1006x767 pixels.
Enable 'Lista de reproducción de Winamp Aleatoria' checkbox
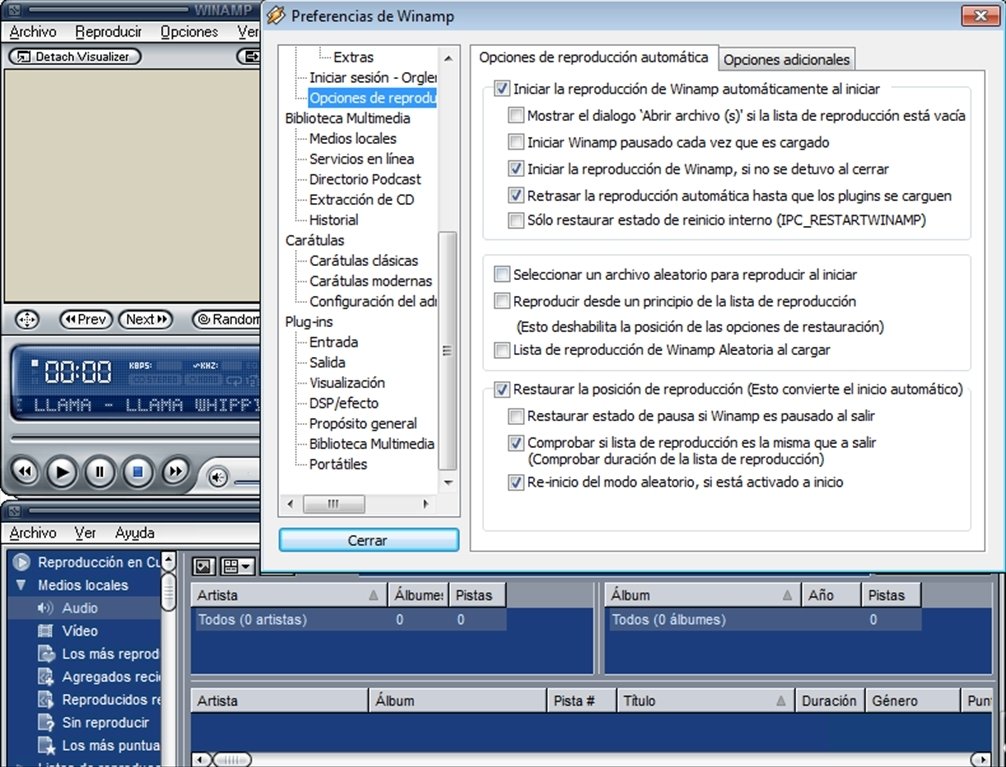click(502, 350)
